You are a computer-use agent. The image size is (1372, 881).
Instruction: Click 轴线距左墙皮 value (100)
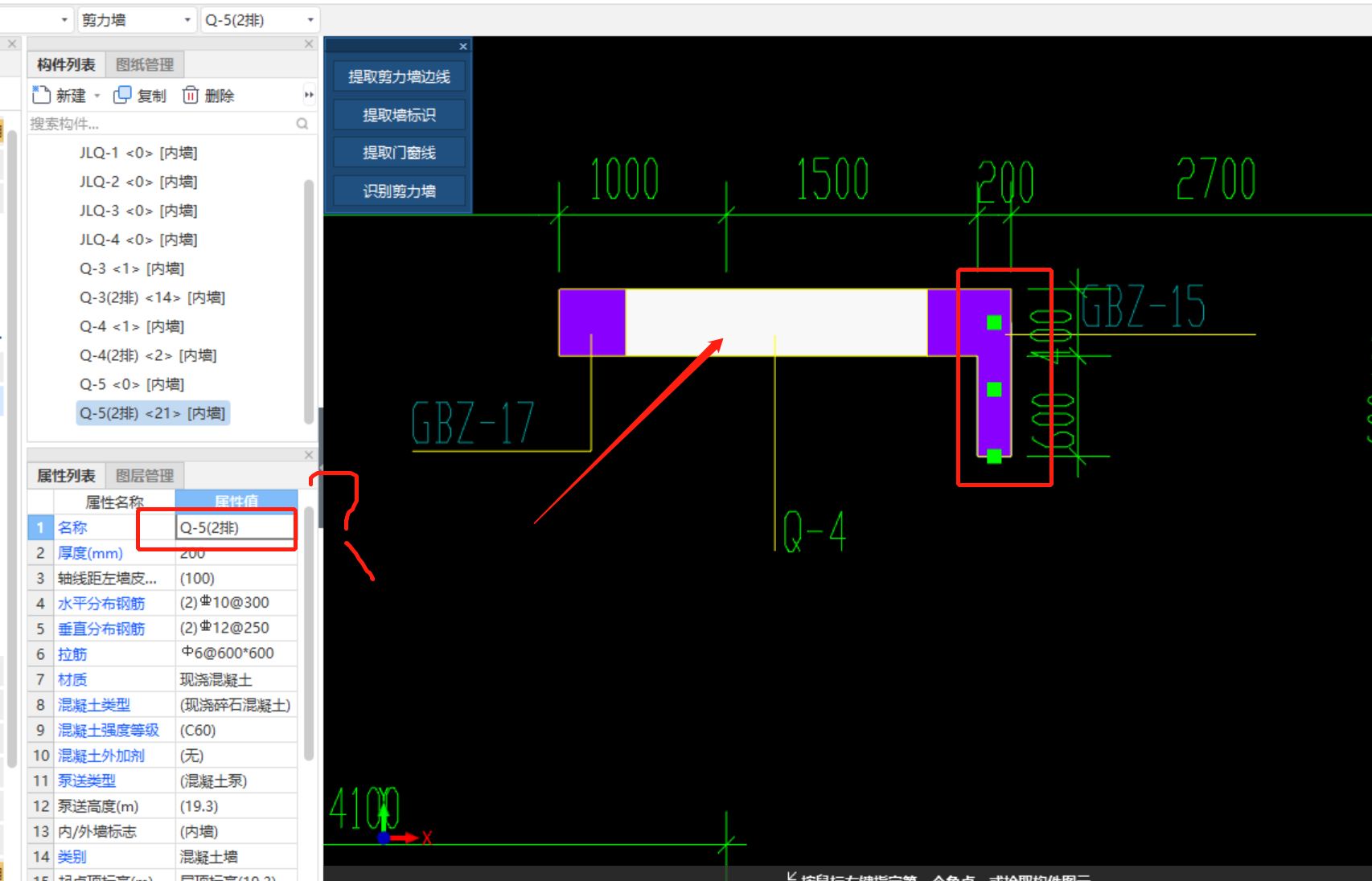pyautogui.click(x=236, y=578)
